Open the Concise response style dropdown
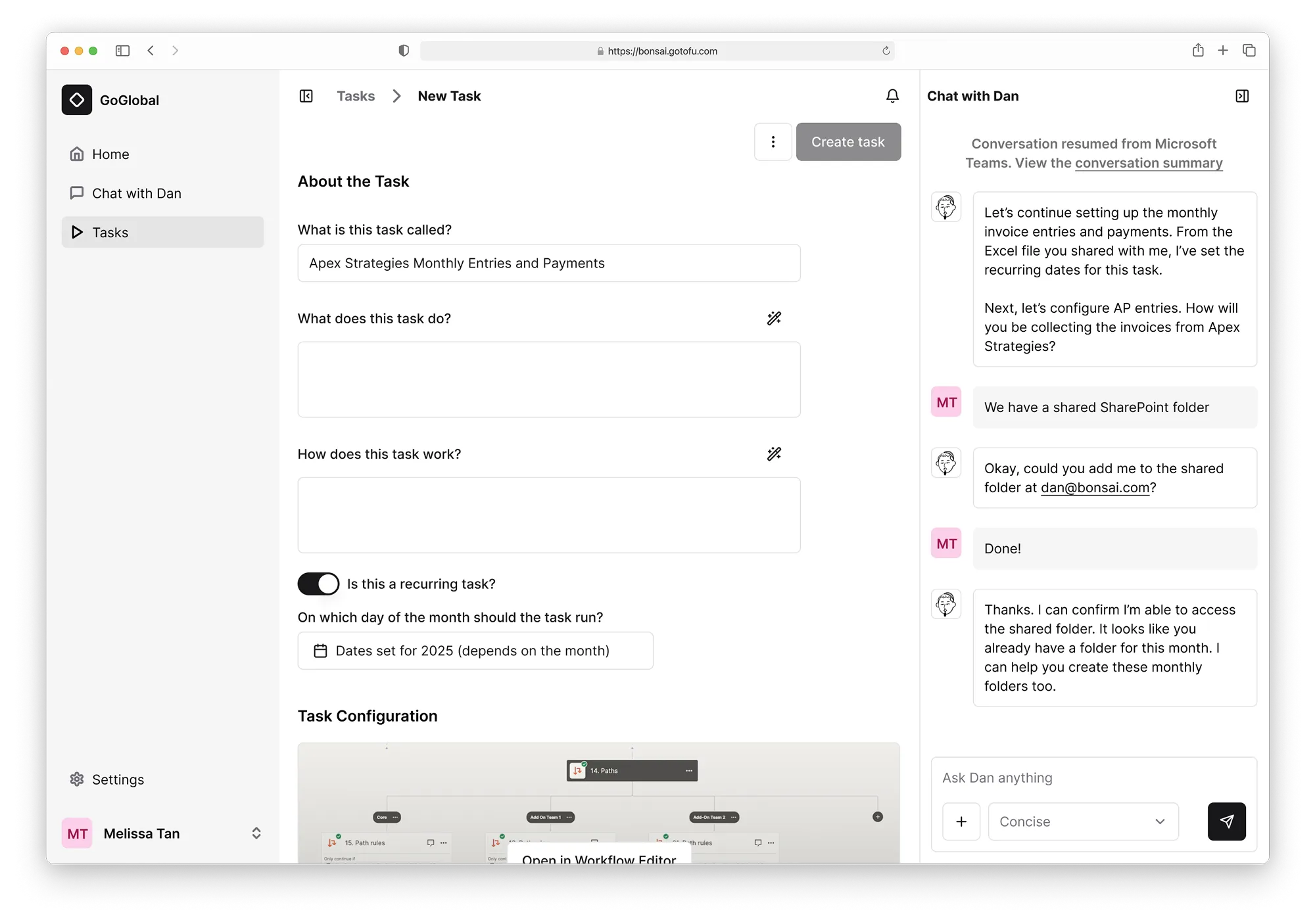 click(x=1083, y=821)
